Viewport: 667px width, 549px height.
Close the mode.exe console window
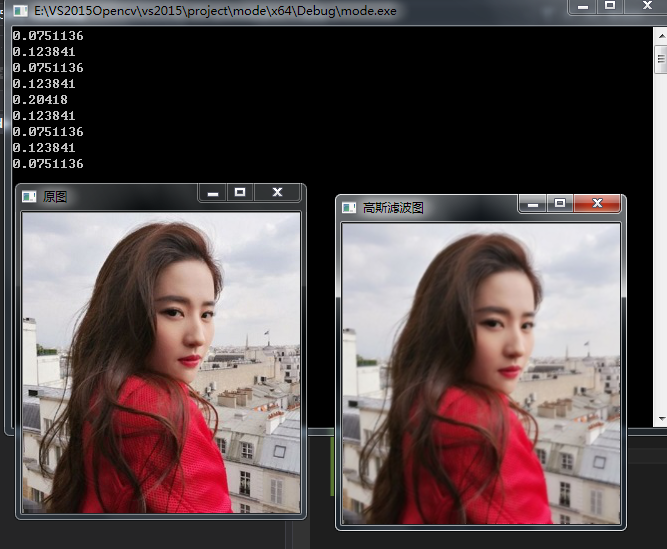coord(647,6)
